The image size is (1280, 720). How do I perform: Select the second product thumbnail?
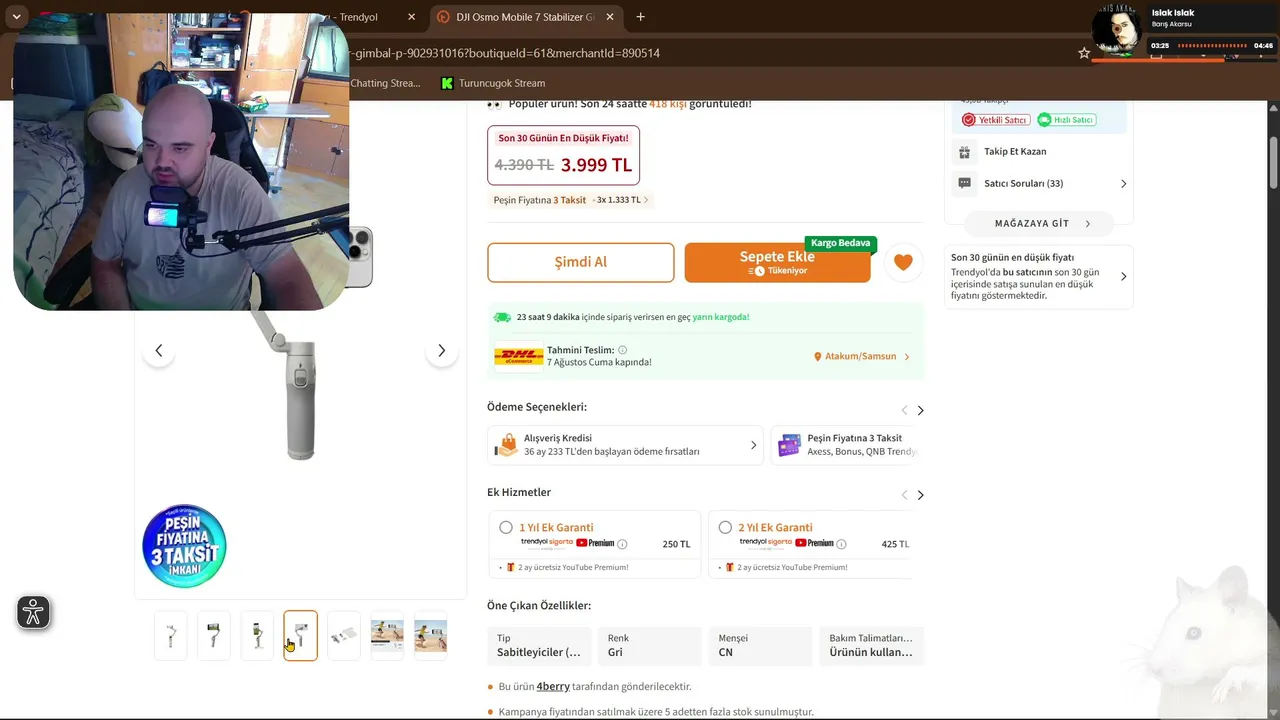tap(214, 636)
